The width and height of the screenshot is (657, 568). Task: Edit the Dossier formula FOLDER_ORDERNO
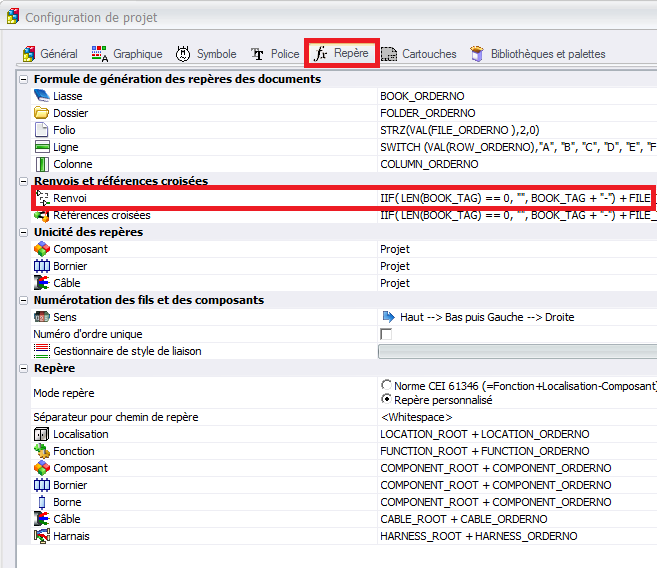428,113
